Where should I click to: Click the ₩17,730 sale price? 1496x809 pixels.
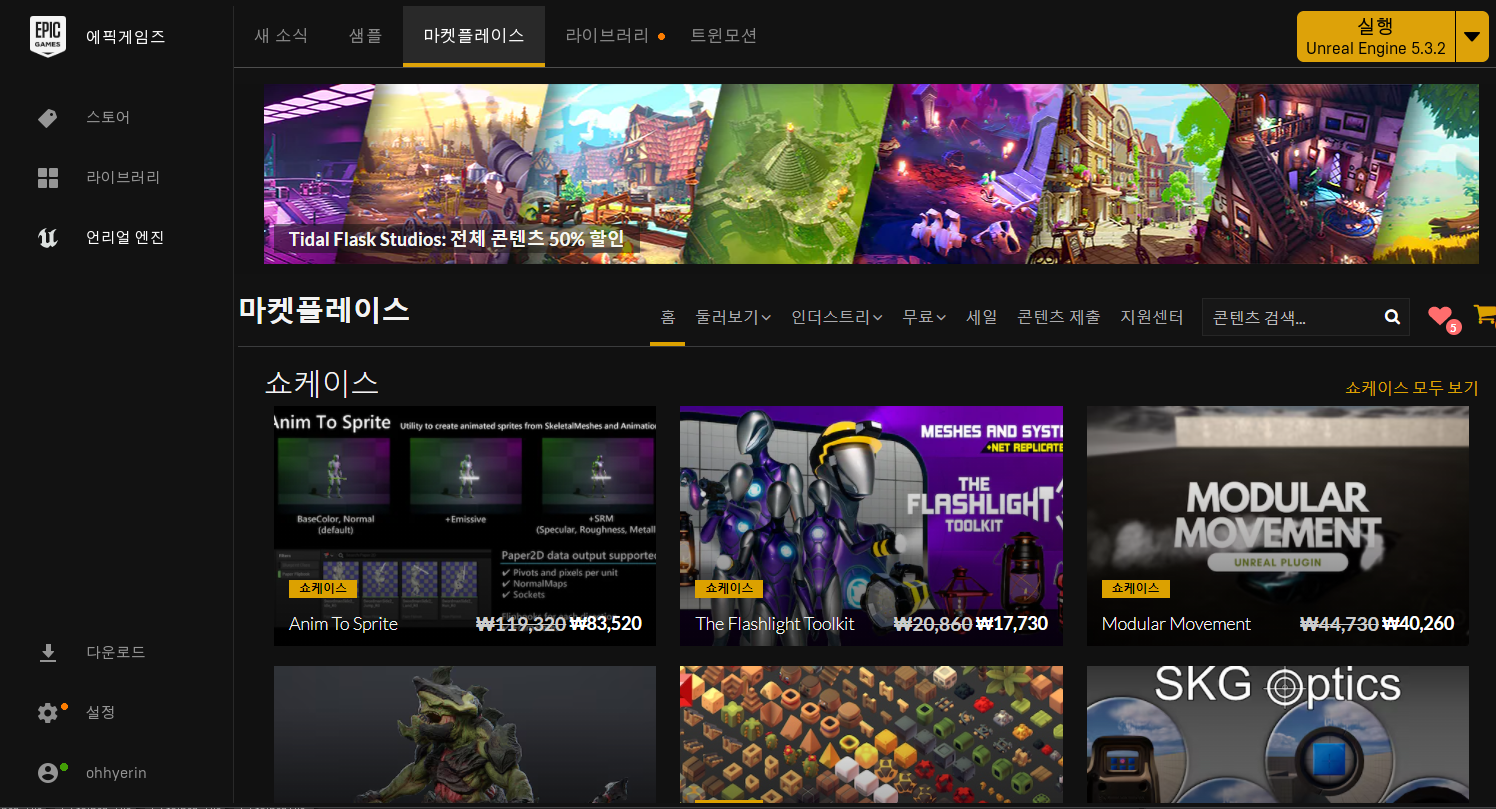[1012, 624]
